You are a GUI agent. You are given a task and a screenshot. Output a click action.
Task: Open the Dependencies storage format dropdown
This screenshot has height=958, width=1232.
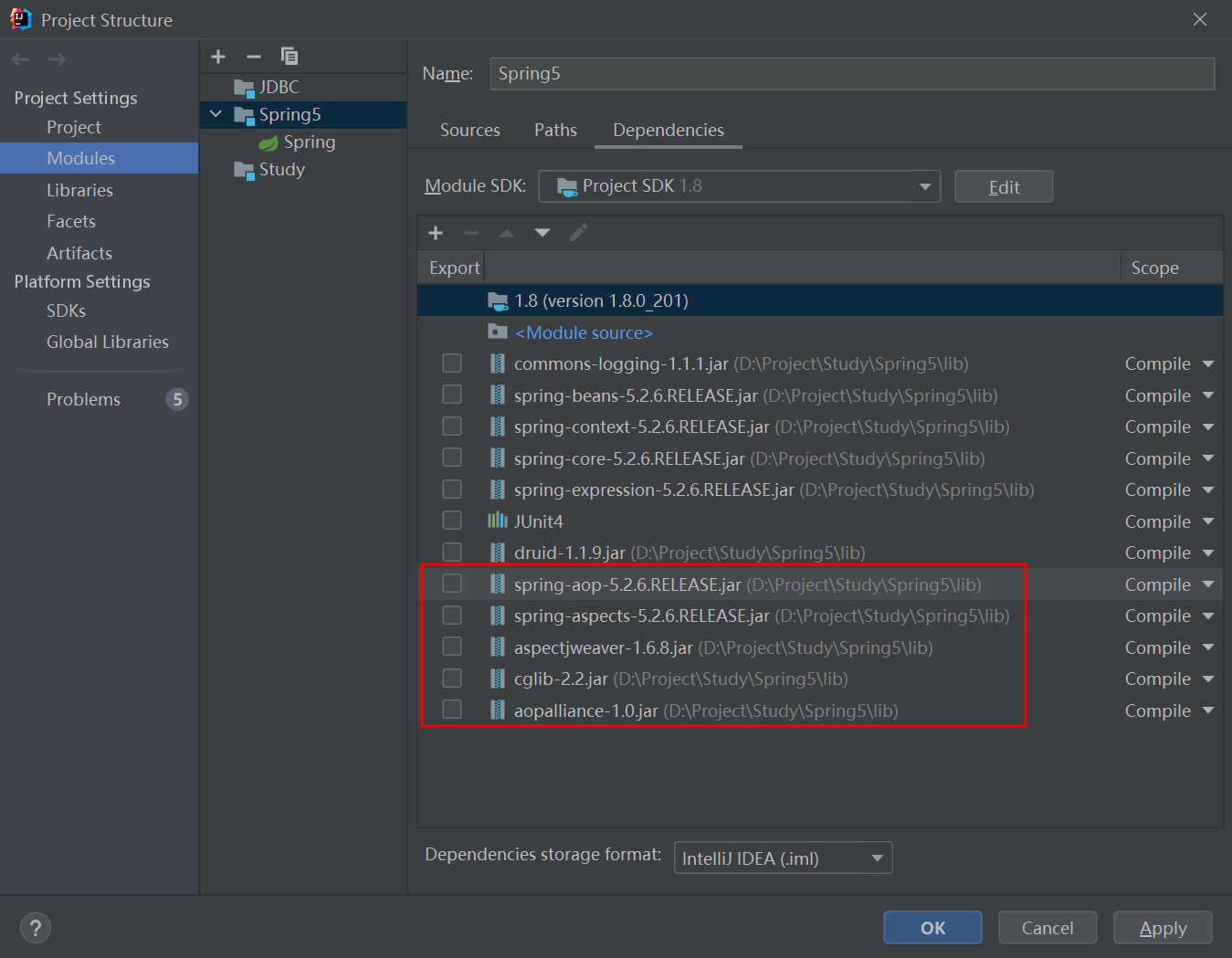(x=783, y=858)
